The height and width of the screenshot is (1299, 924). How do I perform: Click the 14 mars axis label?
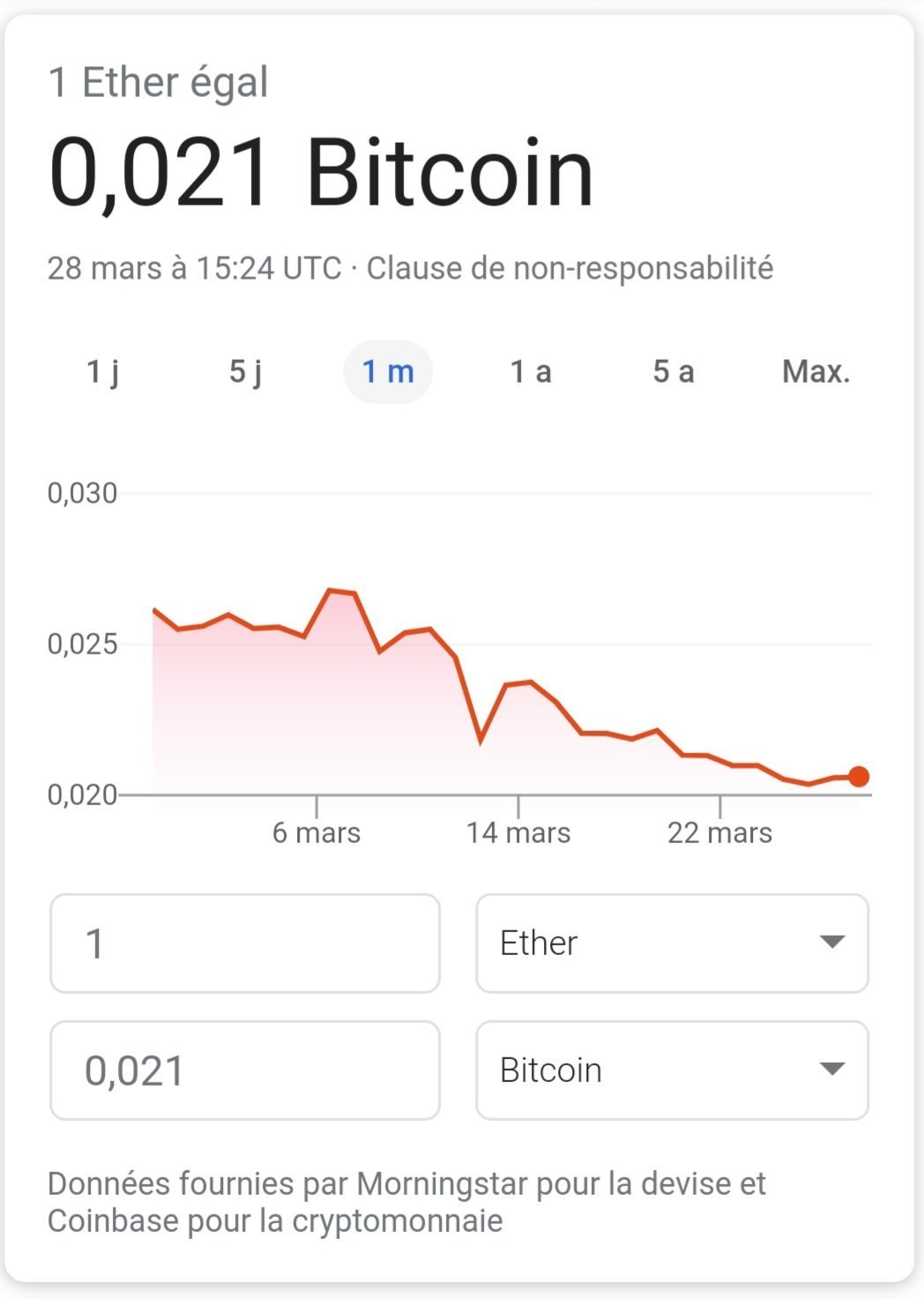click(x=518, y=832)
